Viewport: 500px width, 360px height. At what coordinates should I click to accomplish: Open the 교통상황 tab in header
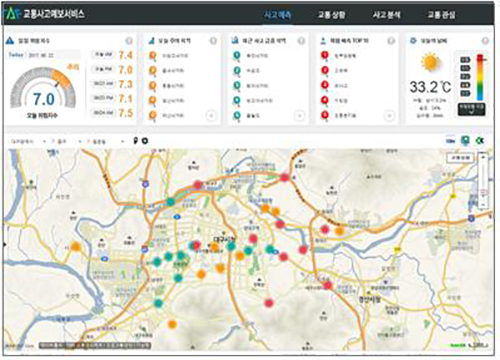click(x=331, y=15)
